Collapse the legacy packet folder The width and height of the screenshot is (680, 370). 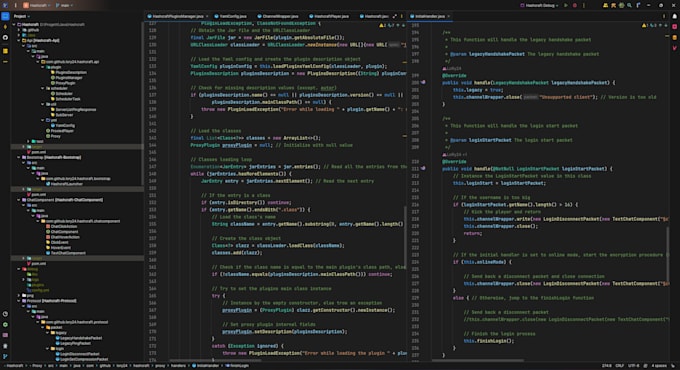pyautogui.click(x=47, y=333)
